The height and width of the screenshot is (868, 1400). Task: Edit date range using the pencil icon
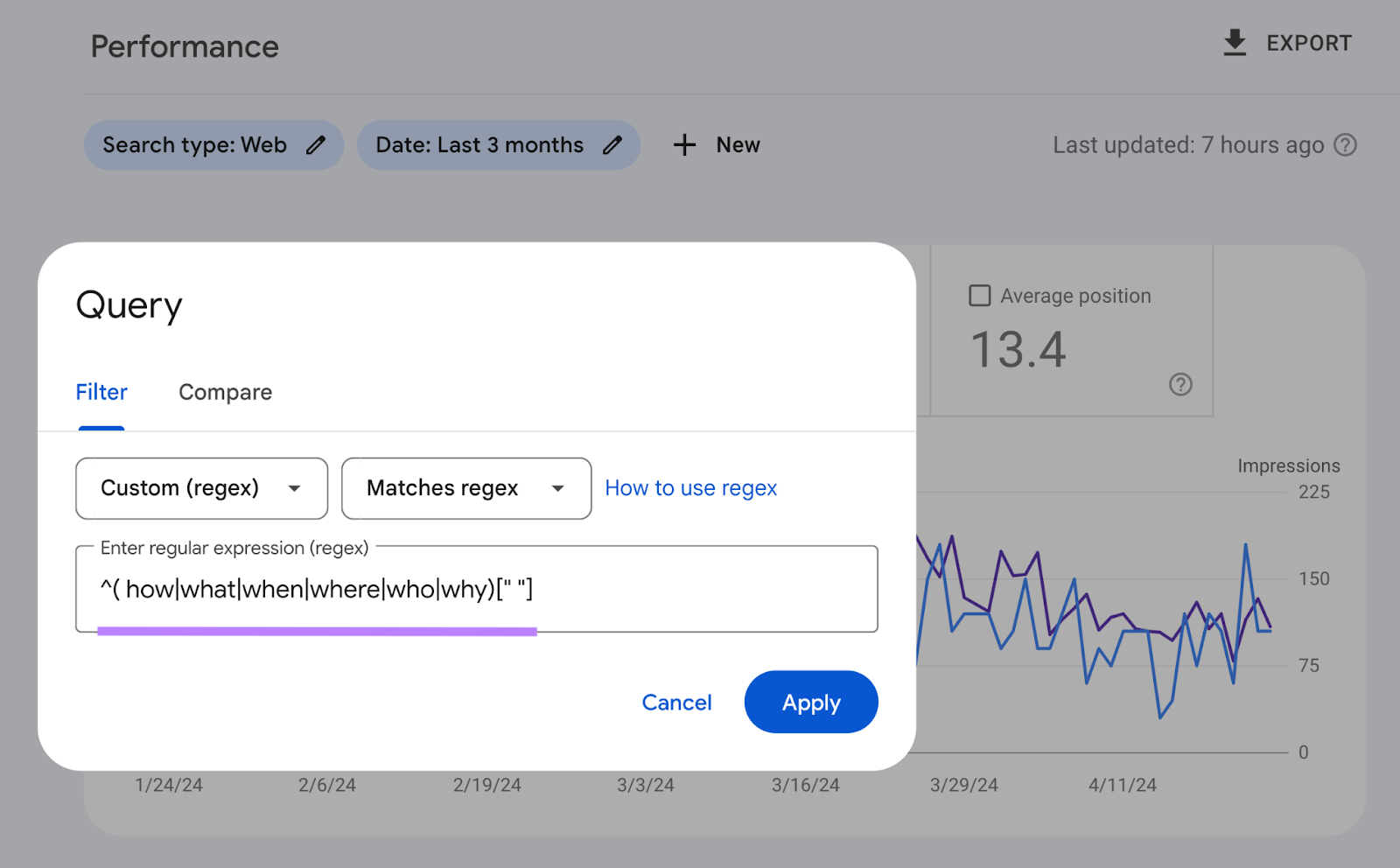pyautogui.click(x=612, y=144)
